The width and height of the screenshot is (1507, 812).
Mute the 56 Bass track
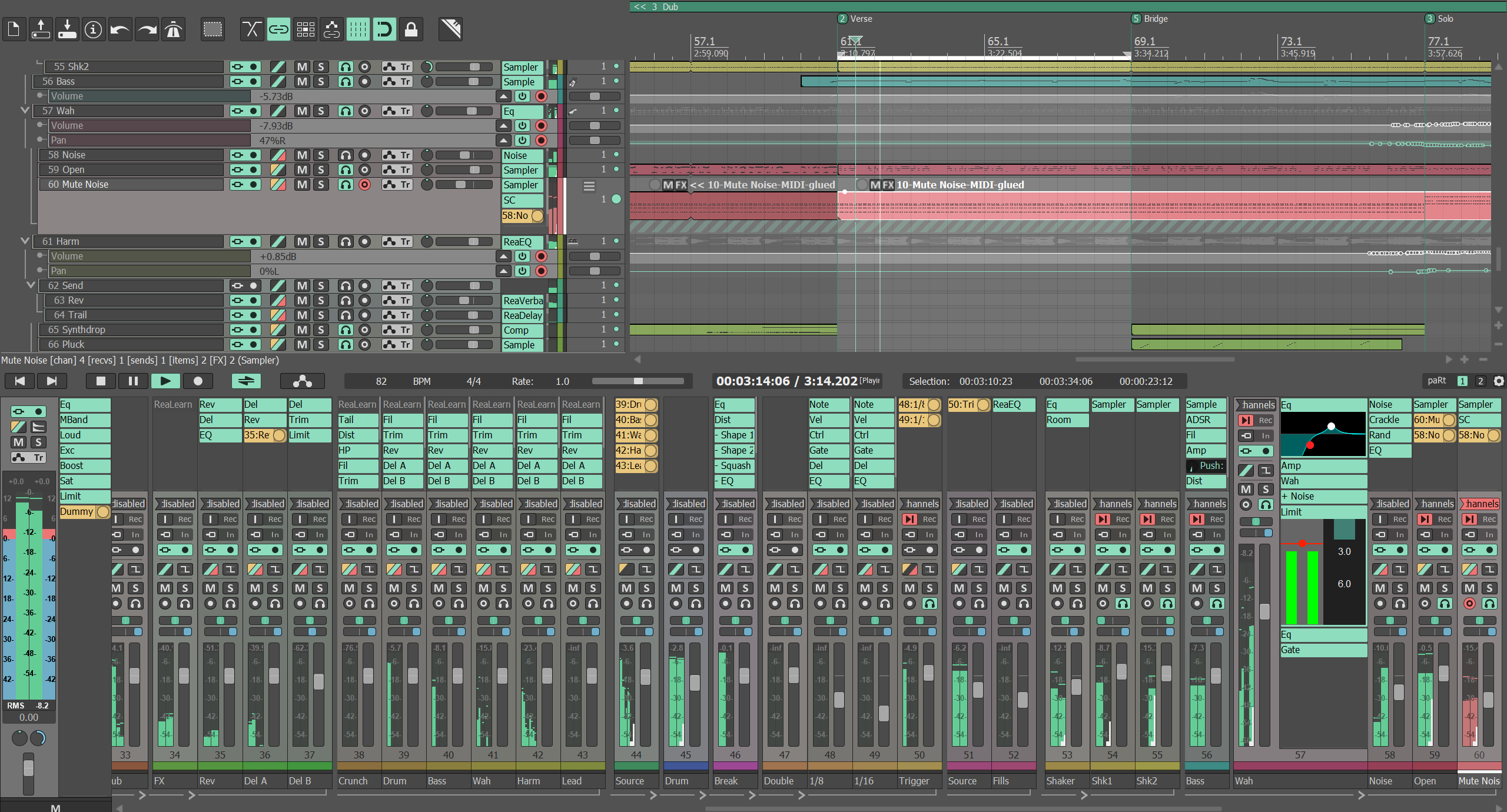[302, 81]
